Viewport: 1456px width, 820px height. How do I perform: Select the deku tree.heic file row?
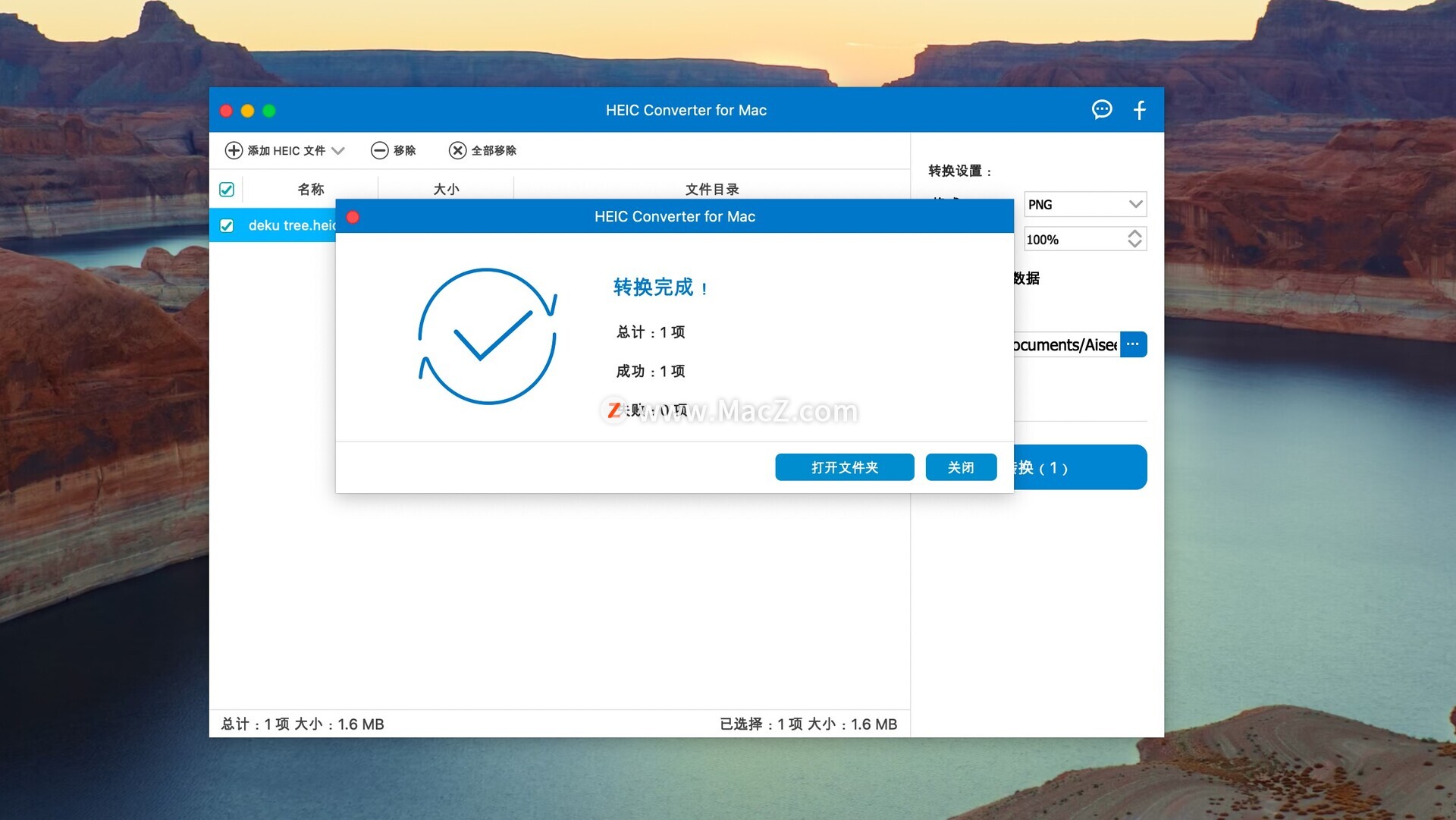coord(273,225)
